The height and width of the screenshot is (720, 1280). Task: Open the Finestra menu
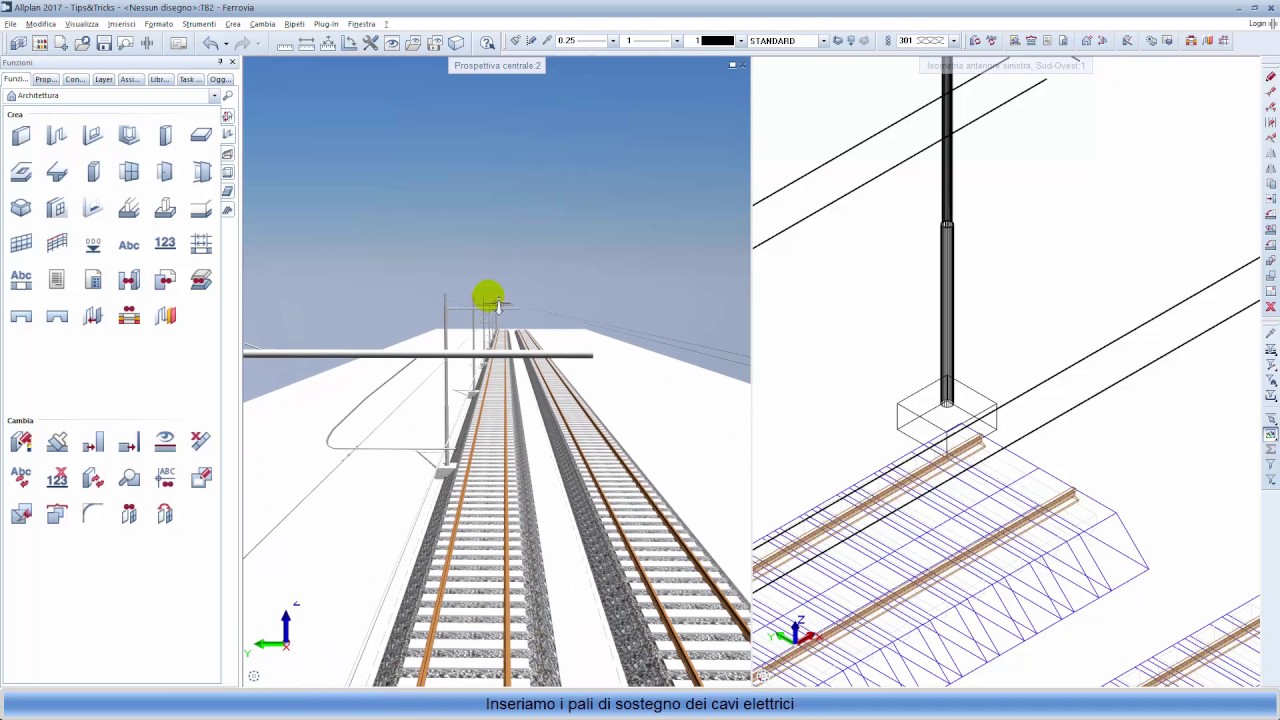click(361, 24)
